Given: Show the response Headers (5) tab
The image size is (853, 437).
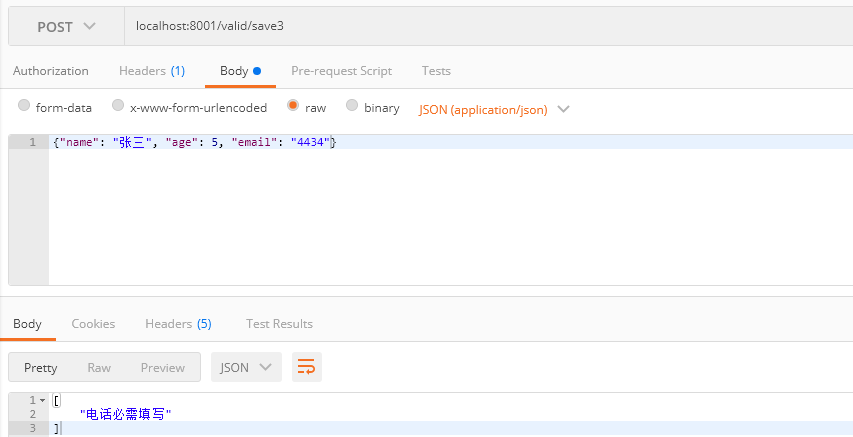Looking at the screenshot, I should click(178, 324).
